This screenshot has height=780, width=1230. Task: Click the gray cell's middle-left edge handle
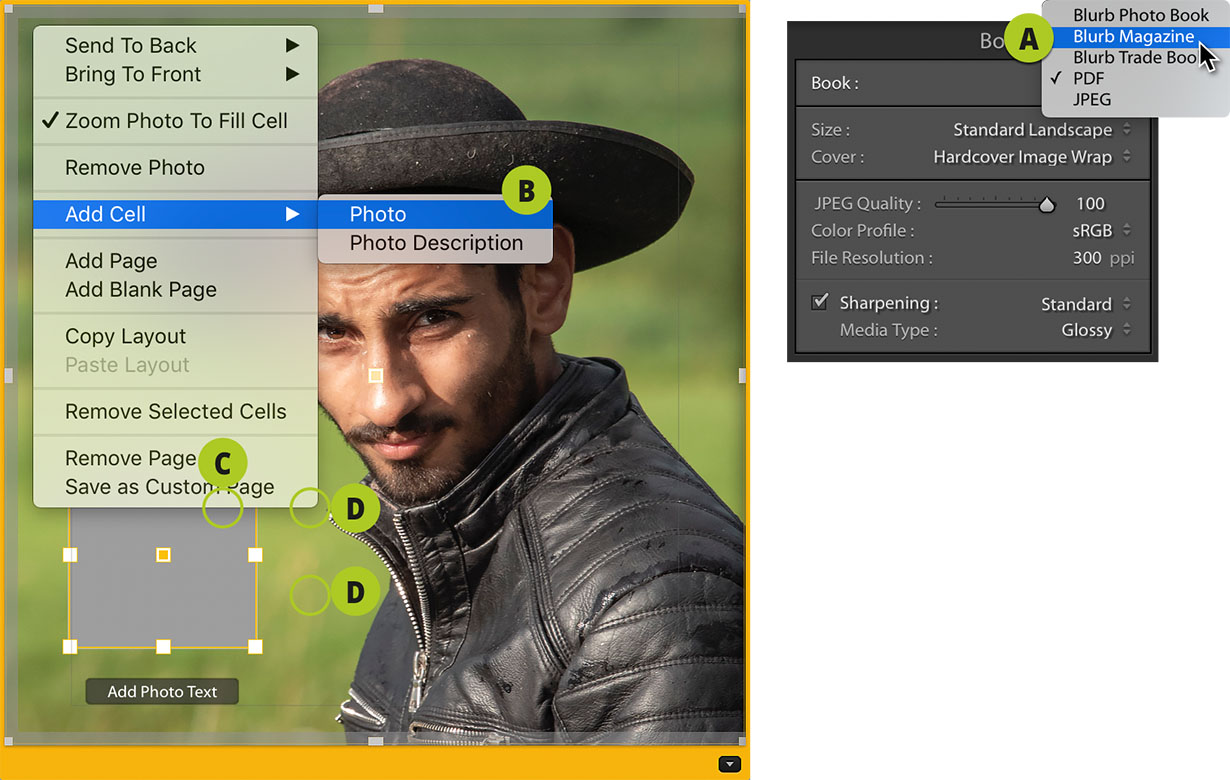point(70,554)
